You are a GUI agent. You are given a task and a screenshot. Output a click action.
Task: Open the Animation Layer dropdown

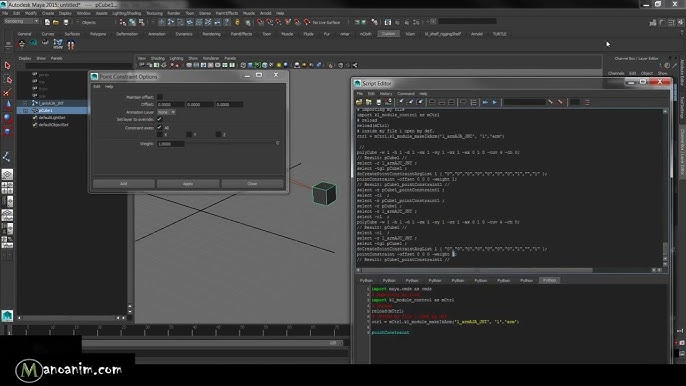click(166, 112)
